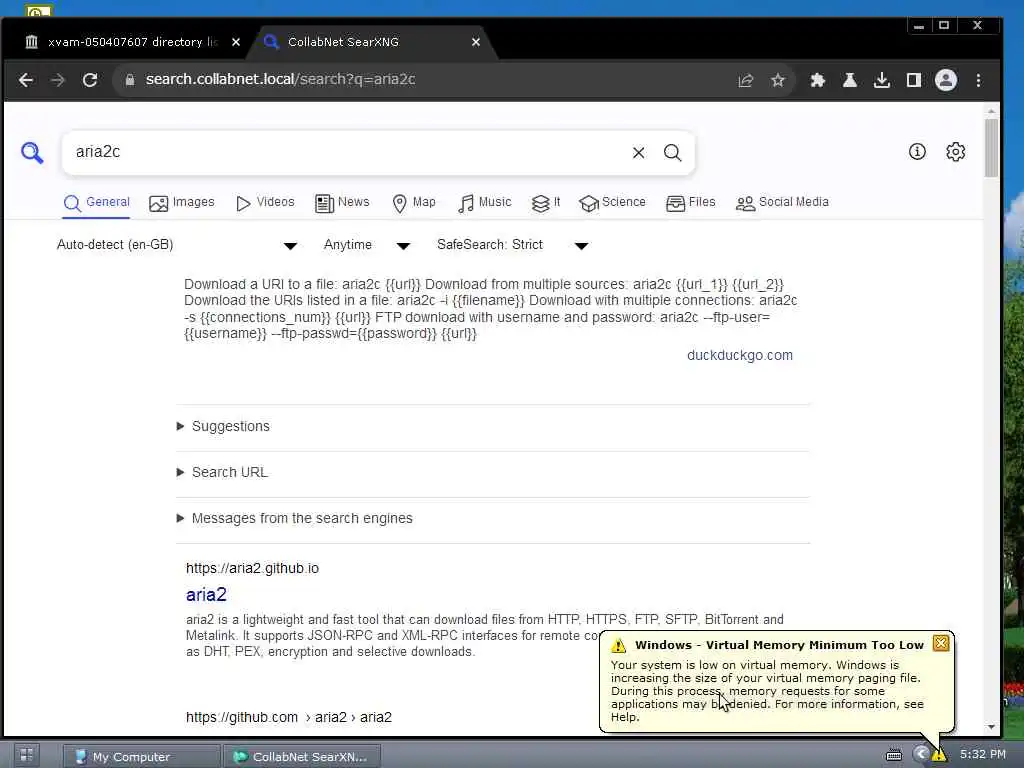Open the aria2 result title link
The height and width of the screenshot is (768, 1024).
[206, 594]
